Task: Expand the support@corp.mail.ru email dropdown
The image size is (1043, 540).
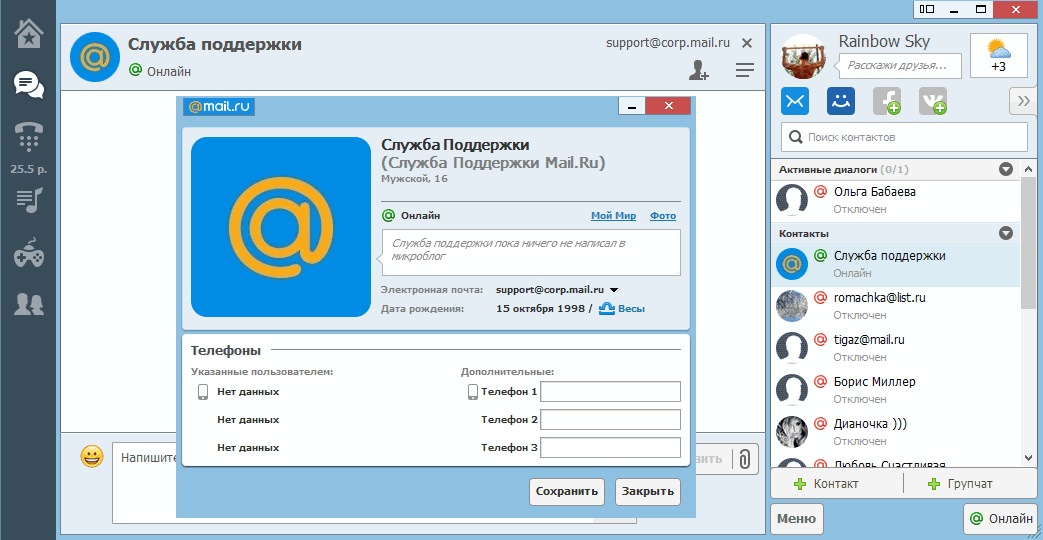Action: pyautogui.click(x=614, y=290)
